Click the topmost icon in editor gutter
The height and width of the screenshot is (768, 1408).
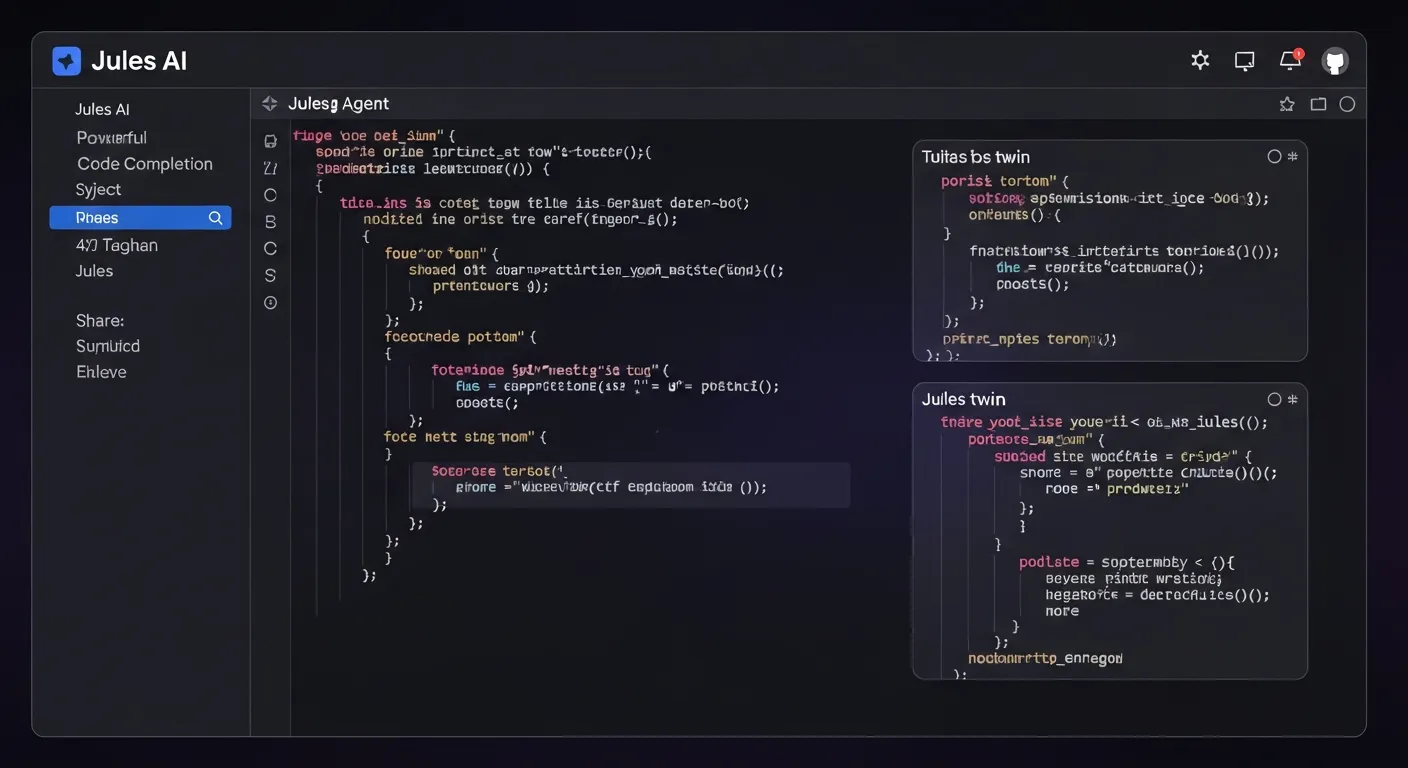[x=270, y=141]
